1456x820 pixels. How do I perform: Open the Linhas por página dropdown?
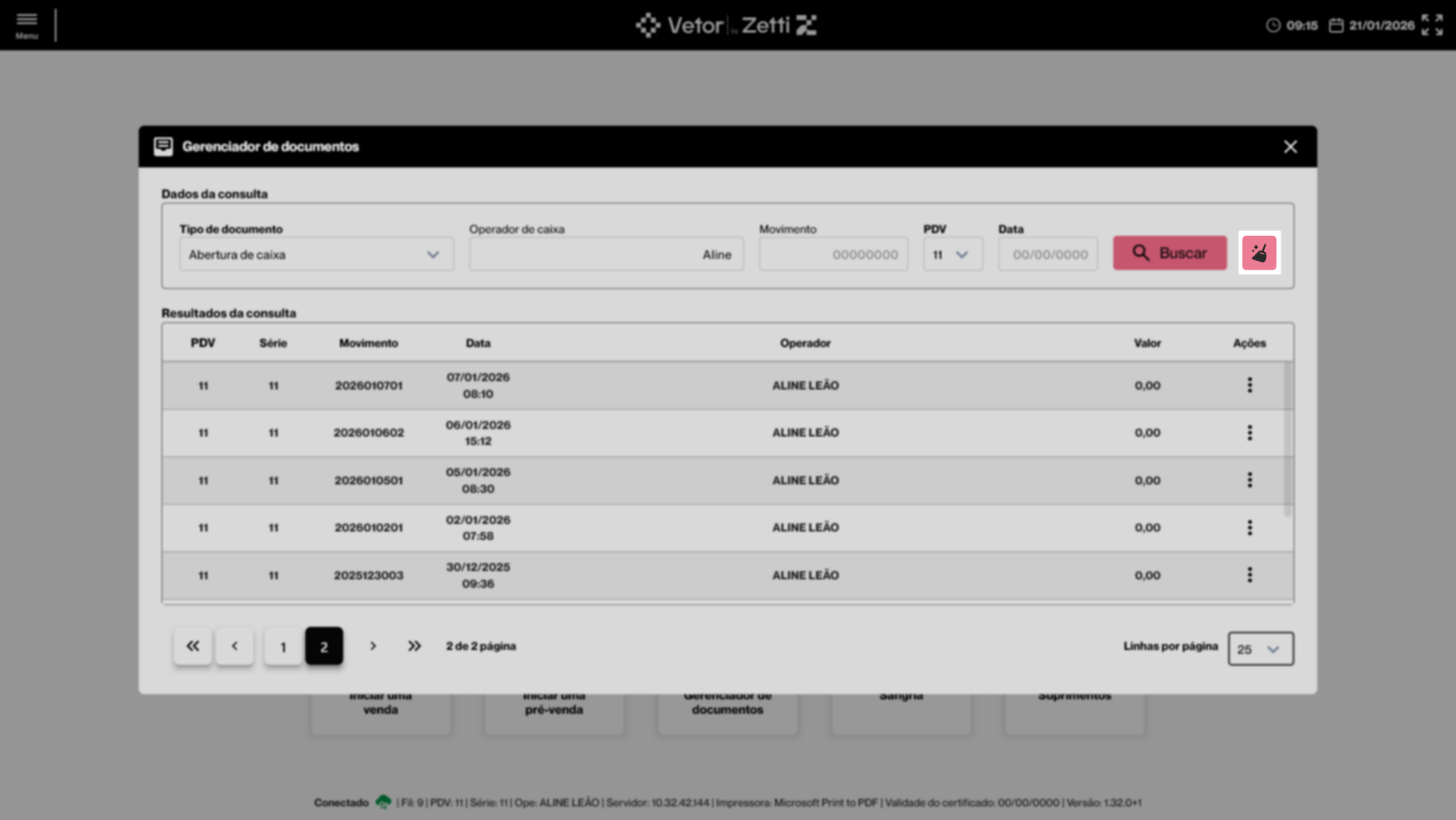tap(1261, 649)
